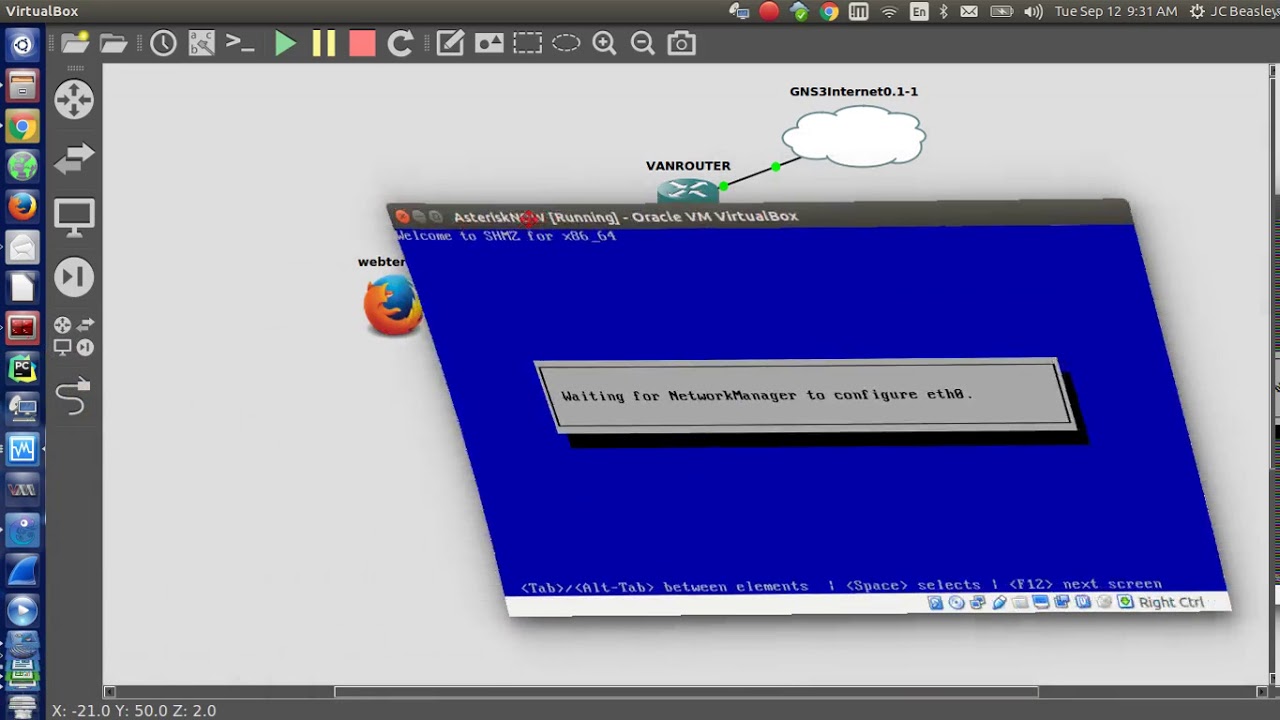
Task: Open the clock Tue Sep 12 9:31 AM
Action: click(1116, 12)
